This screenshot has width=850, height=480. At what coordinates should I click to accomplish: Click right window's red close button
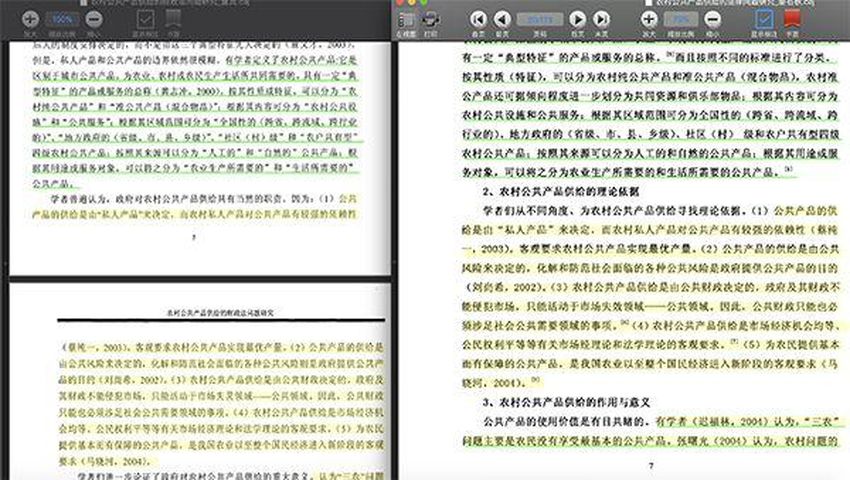pos(400,2)
